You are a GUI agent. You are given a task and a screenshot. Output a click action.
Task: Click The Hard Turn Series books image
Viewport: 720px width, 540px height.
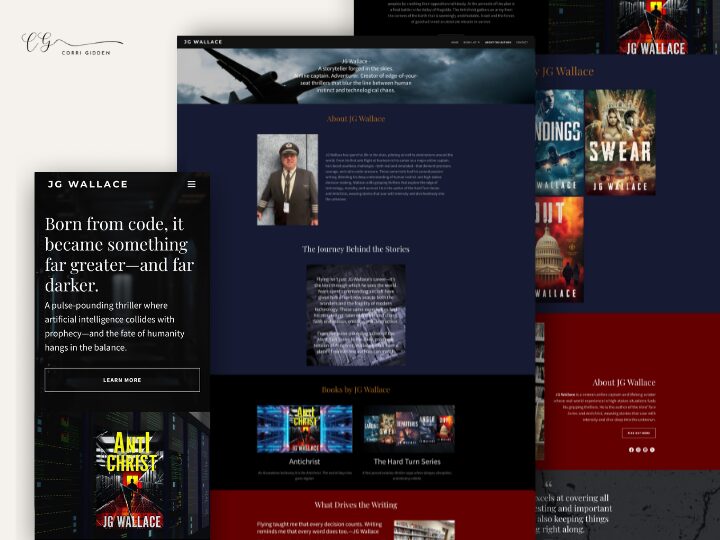pos(408,429)
